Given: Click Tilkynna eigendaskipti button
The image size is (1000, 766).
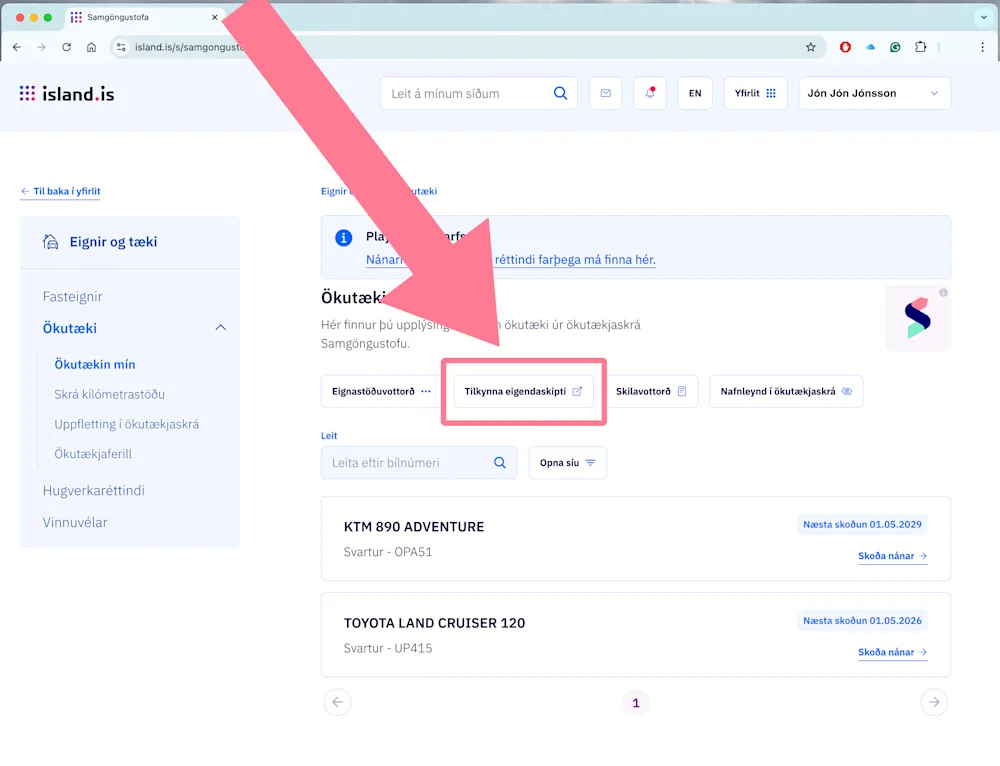Looking at the screenshot, I should (523, 392).
